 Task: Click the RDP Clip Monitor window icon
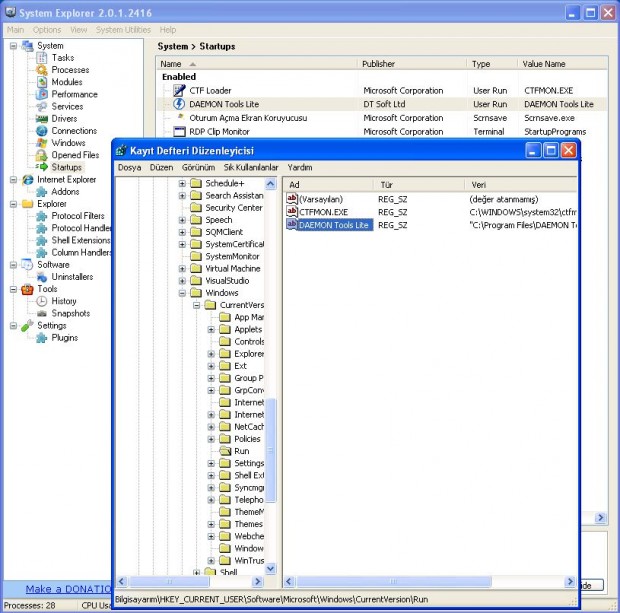click(x=179, y=132)
